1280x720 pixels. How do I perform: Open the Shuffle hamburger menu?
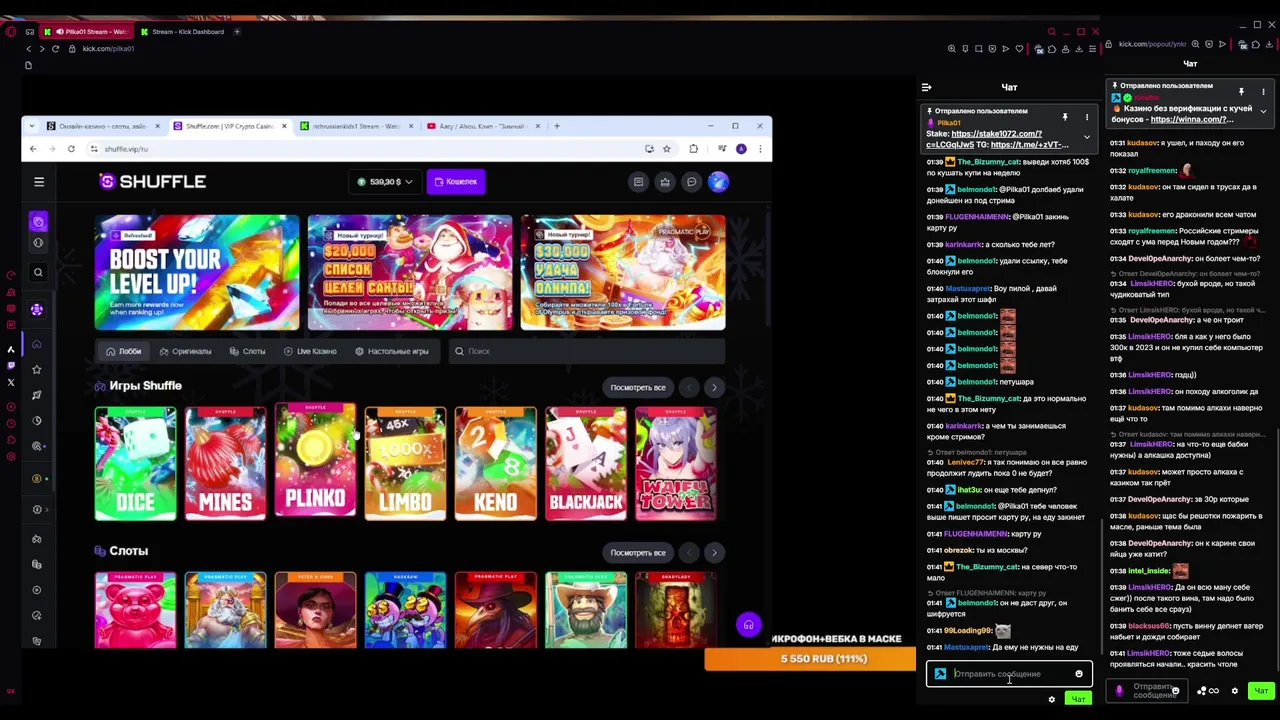pos(39,182)
